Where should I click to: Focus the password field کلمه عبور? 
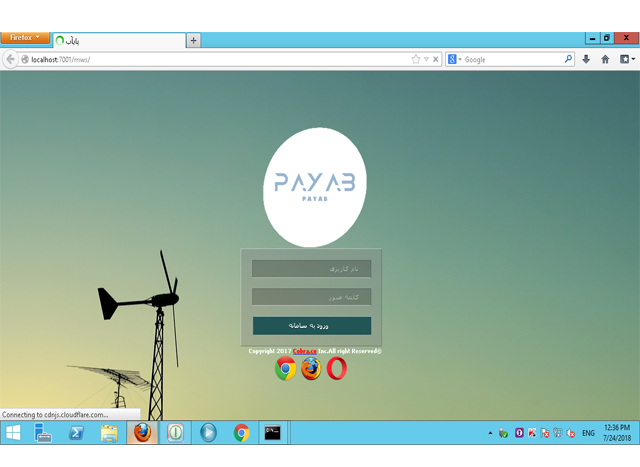click(311, 297)
